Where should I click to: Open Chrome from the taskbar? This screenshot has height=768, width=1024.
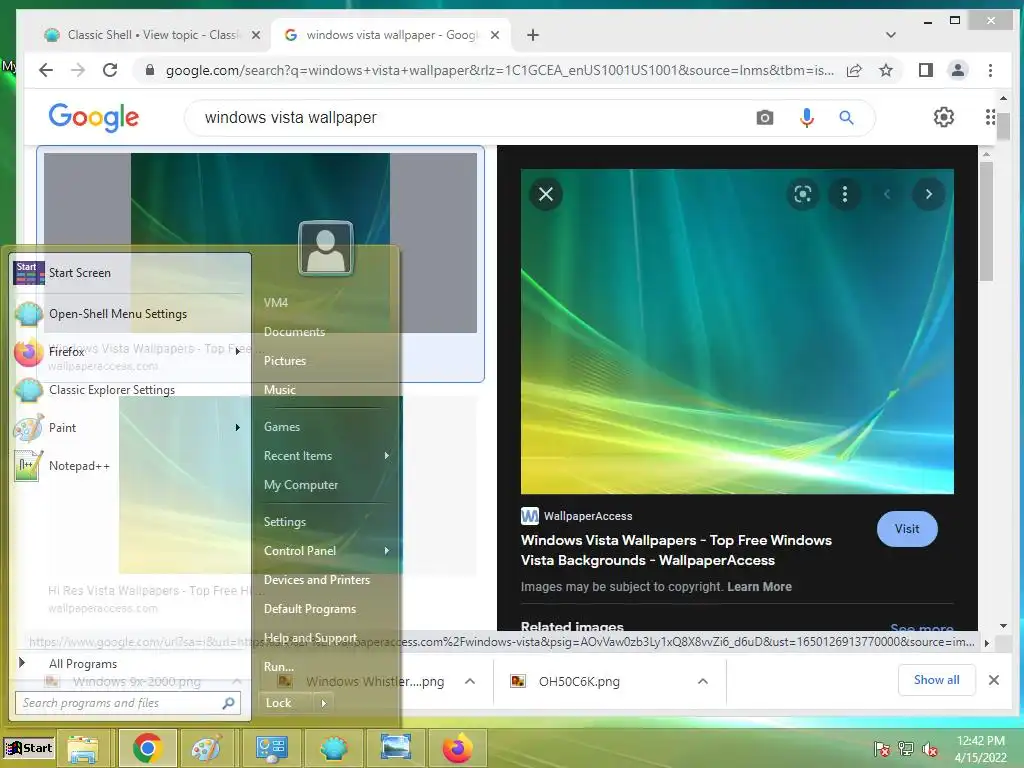pyautogui.click(x=148, y=748)
